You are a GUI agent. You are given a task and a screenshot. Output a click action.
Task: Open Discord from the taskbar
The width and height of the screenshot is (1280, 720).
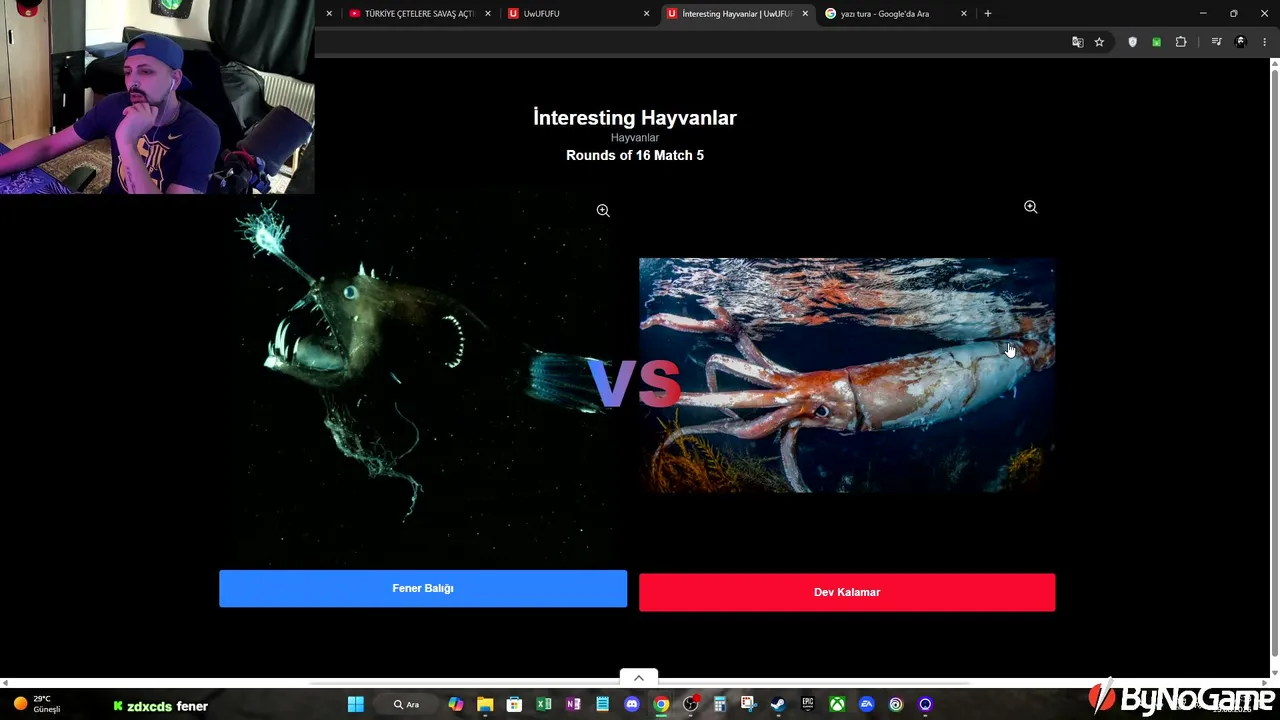(632, 705)
